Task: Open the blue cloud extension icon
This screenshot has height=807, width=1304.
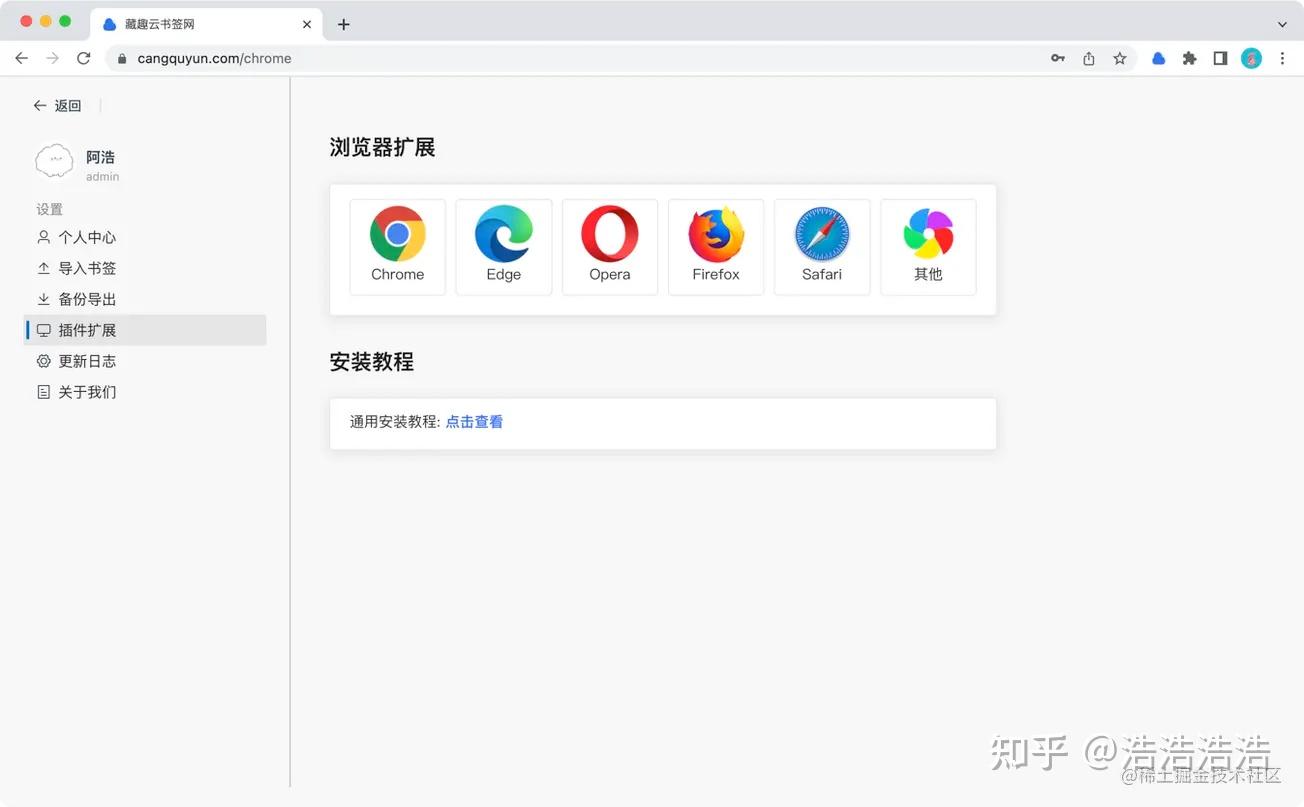Action: coord(1158,58)
